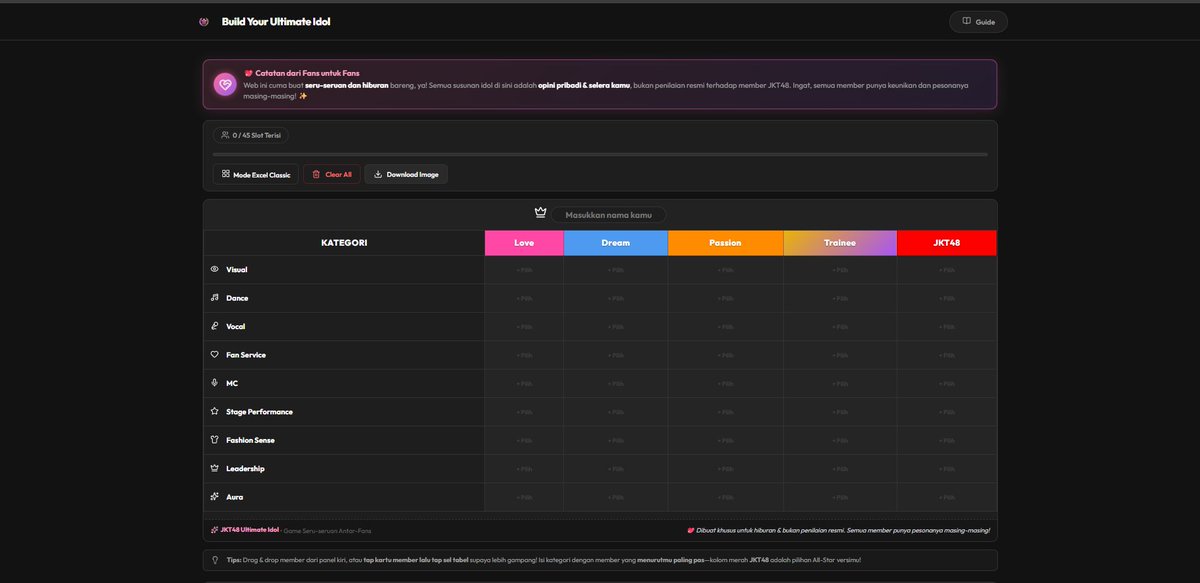Screen dimensions: 1200x583
Task: Select the pink Love column header
Action: tap(524, 243)
